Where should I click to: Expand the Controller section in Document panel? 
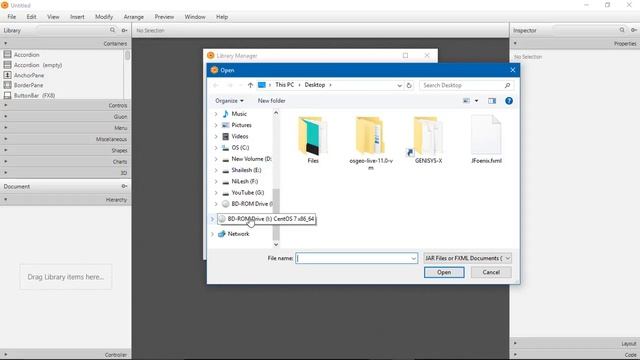(65, 355)
